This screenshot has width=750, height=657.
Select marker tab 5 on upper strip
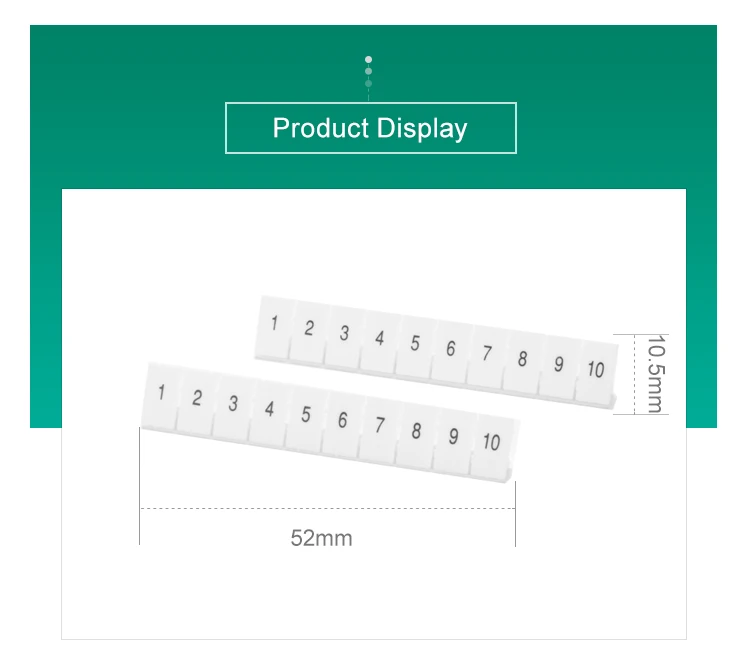414,346
